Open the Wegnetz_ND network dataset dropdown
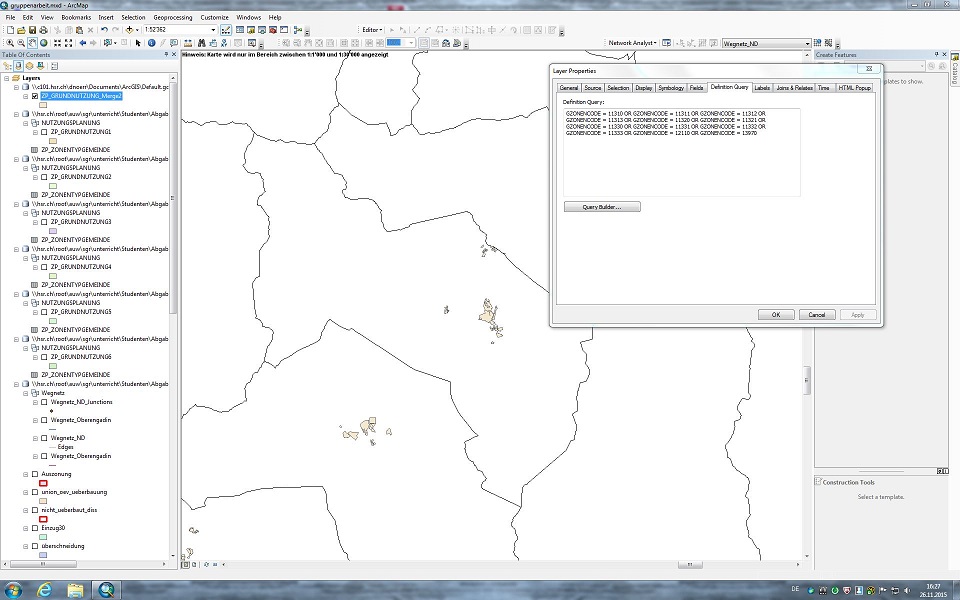 pos(807,44)
